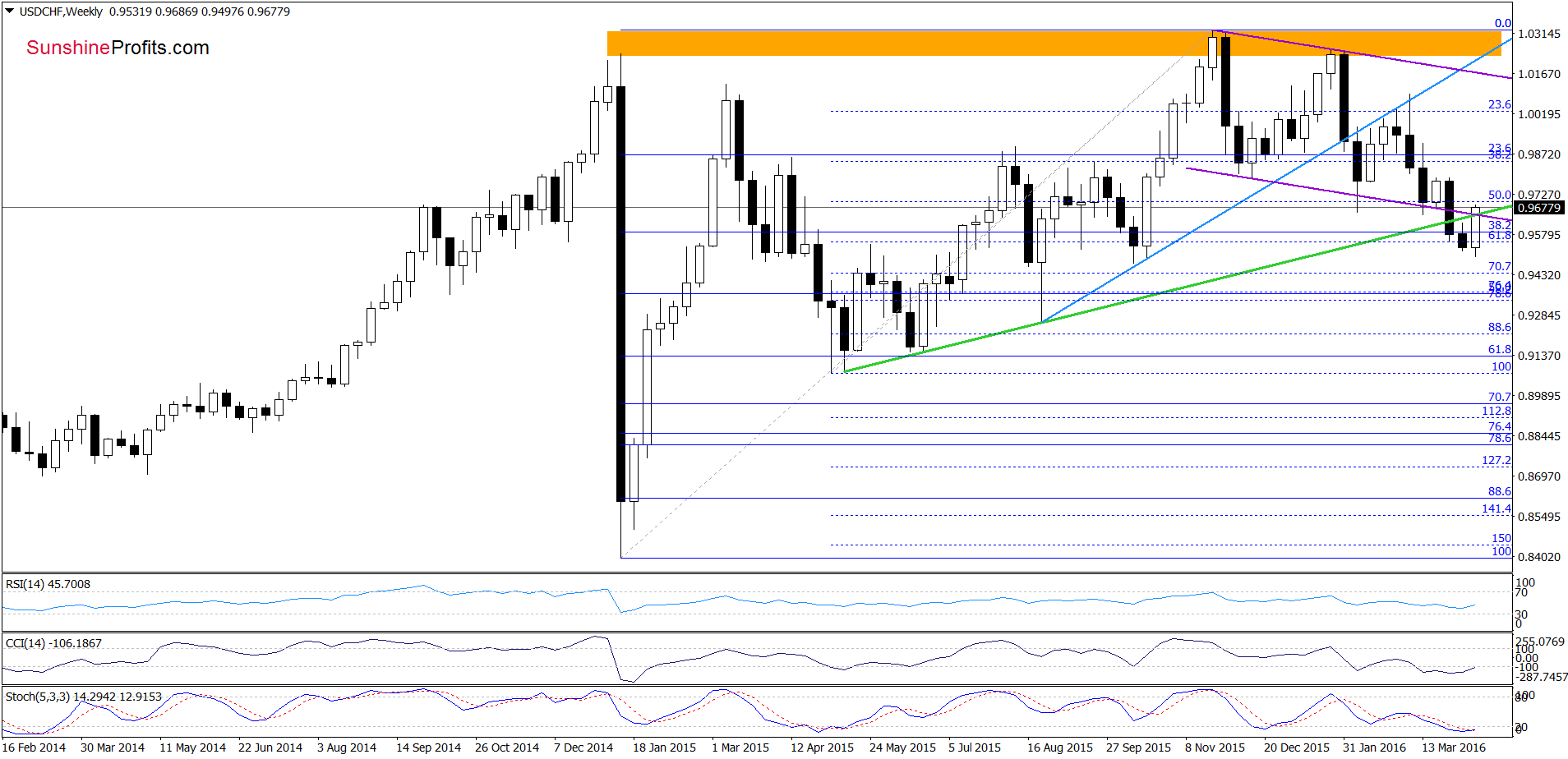Click the OHLC values 0.95319 0.96869 0.94976 0.96779
This screenshot has height=759, width=1568.
200,11
